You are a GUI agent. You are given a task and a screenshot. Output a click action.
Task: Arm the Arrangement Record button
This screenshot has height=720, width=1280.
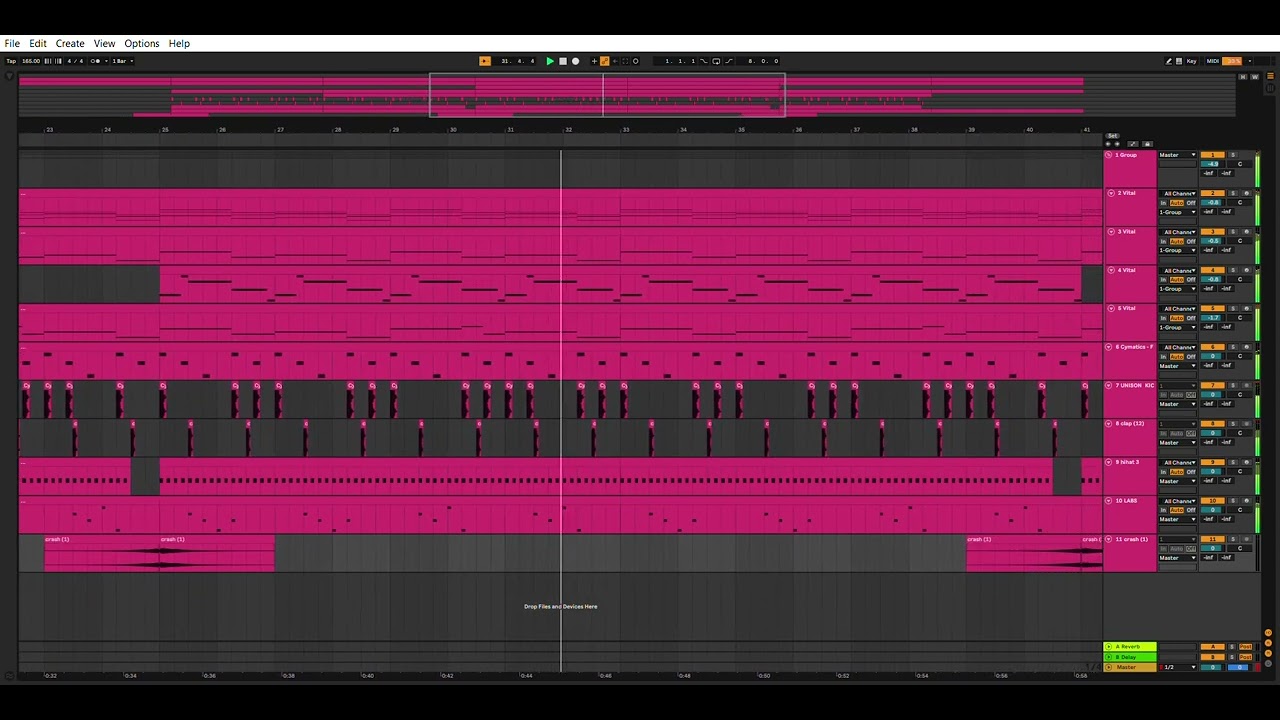click(x=575, y=61)
